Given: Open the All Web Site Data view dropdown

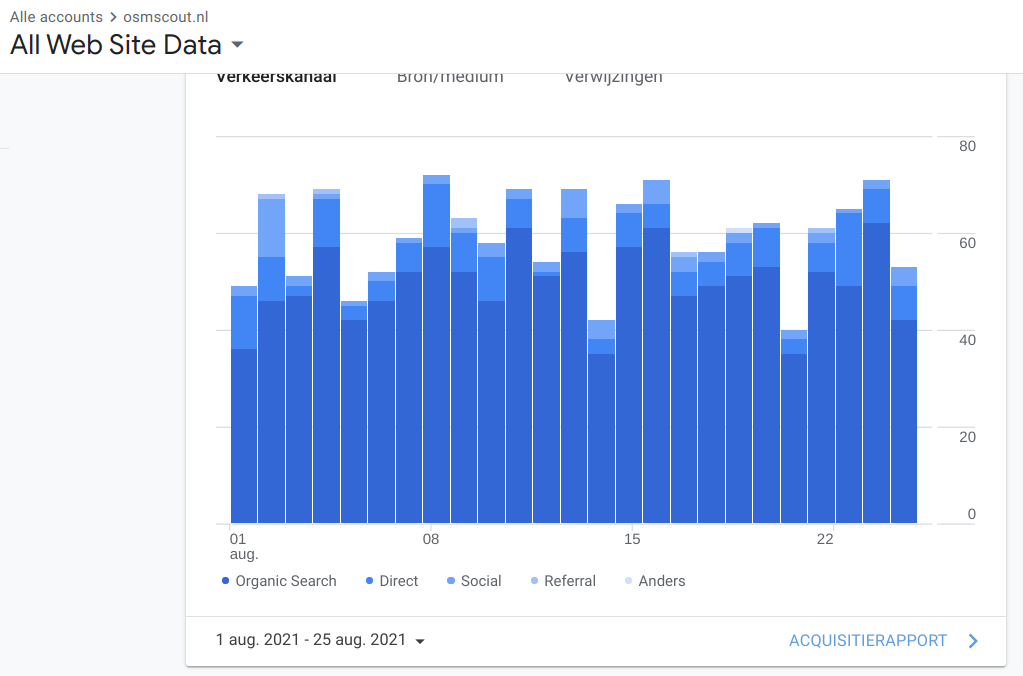Looking at the screenshot, I should (x=127, y=45).
